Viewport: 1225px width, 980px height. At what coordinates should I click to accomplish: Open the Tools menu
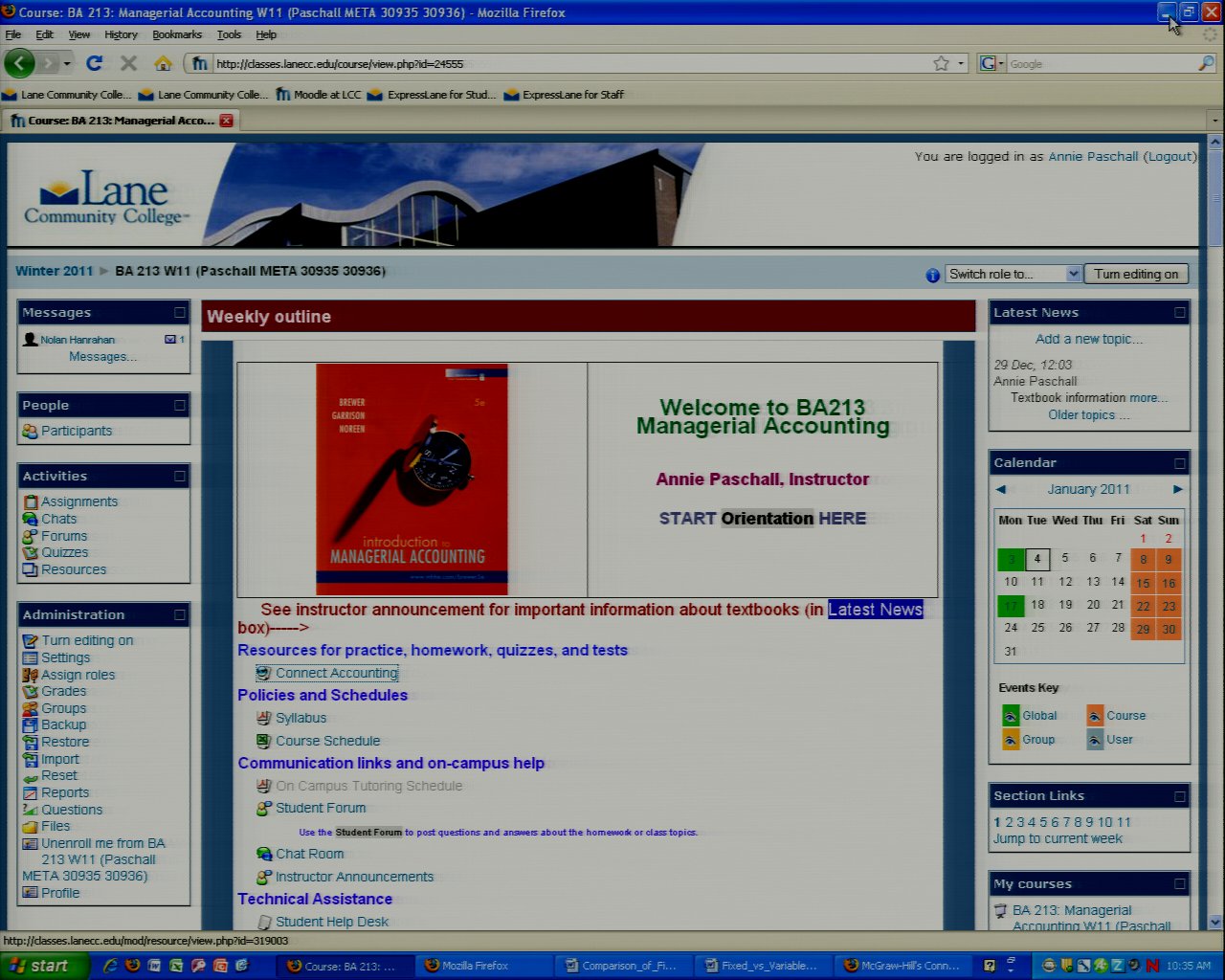[229, 34]
